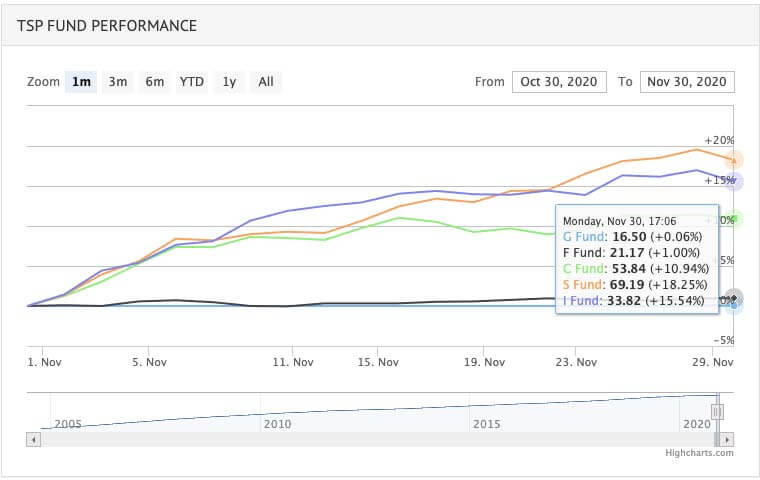Click the purple I Fund end marker
760x480 pixels.
pyautogui.click(x=735, y=181)
